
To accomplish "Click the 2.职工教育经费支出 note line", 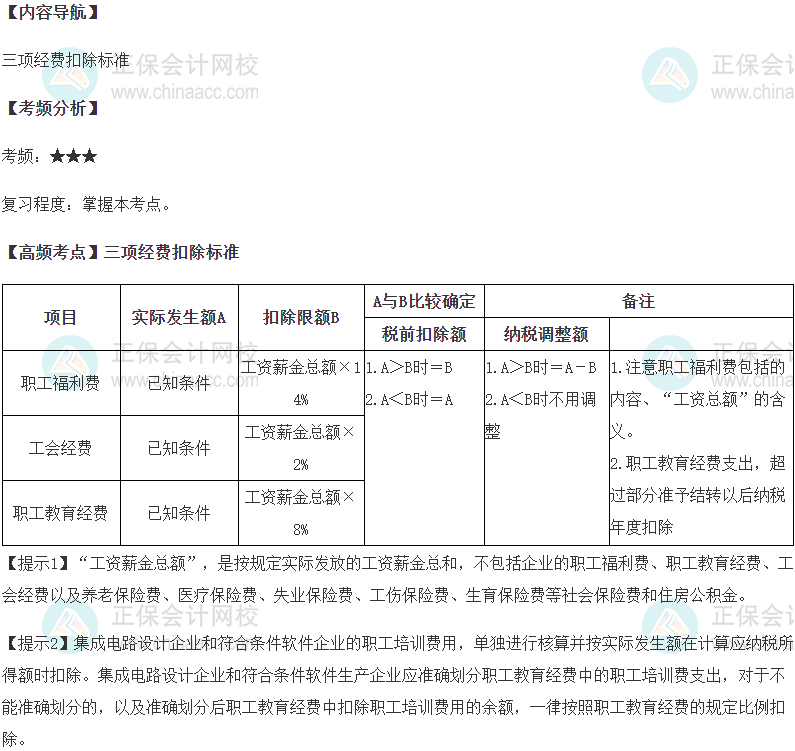I will click(x=698, y=463).
